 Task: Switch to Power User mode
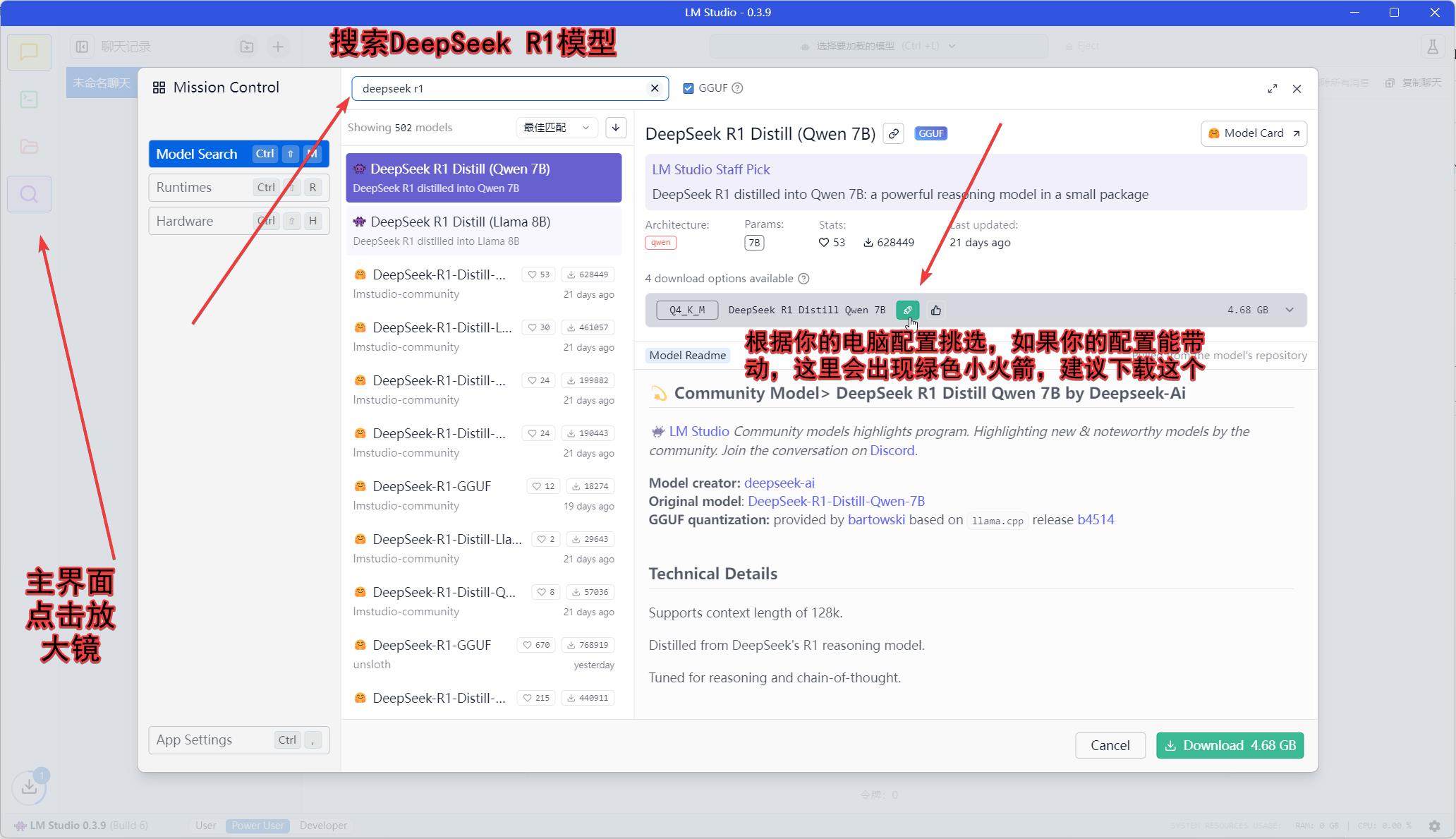click(x=257, y=826)
